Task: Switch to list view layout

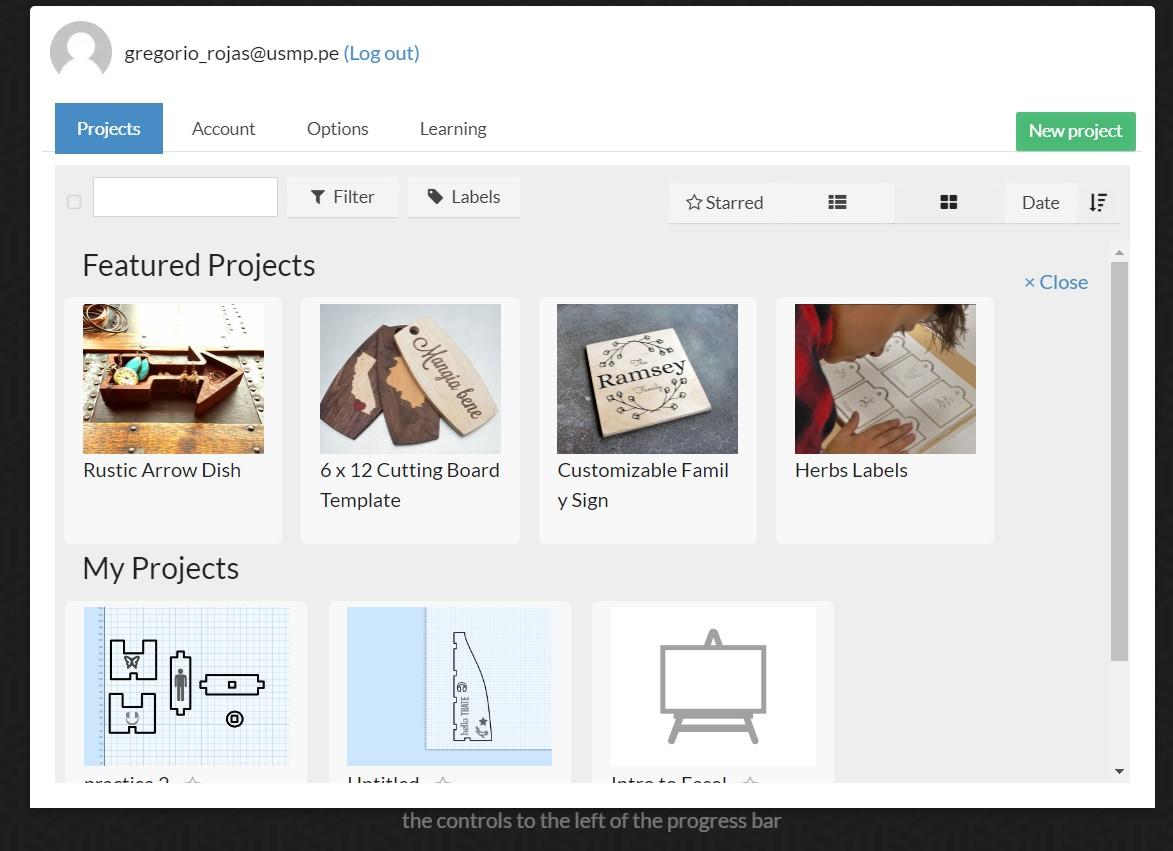Action: pyautogui.click(x=837, y=202)
